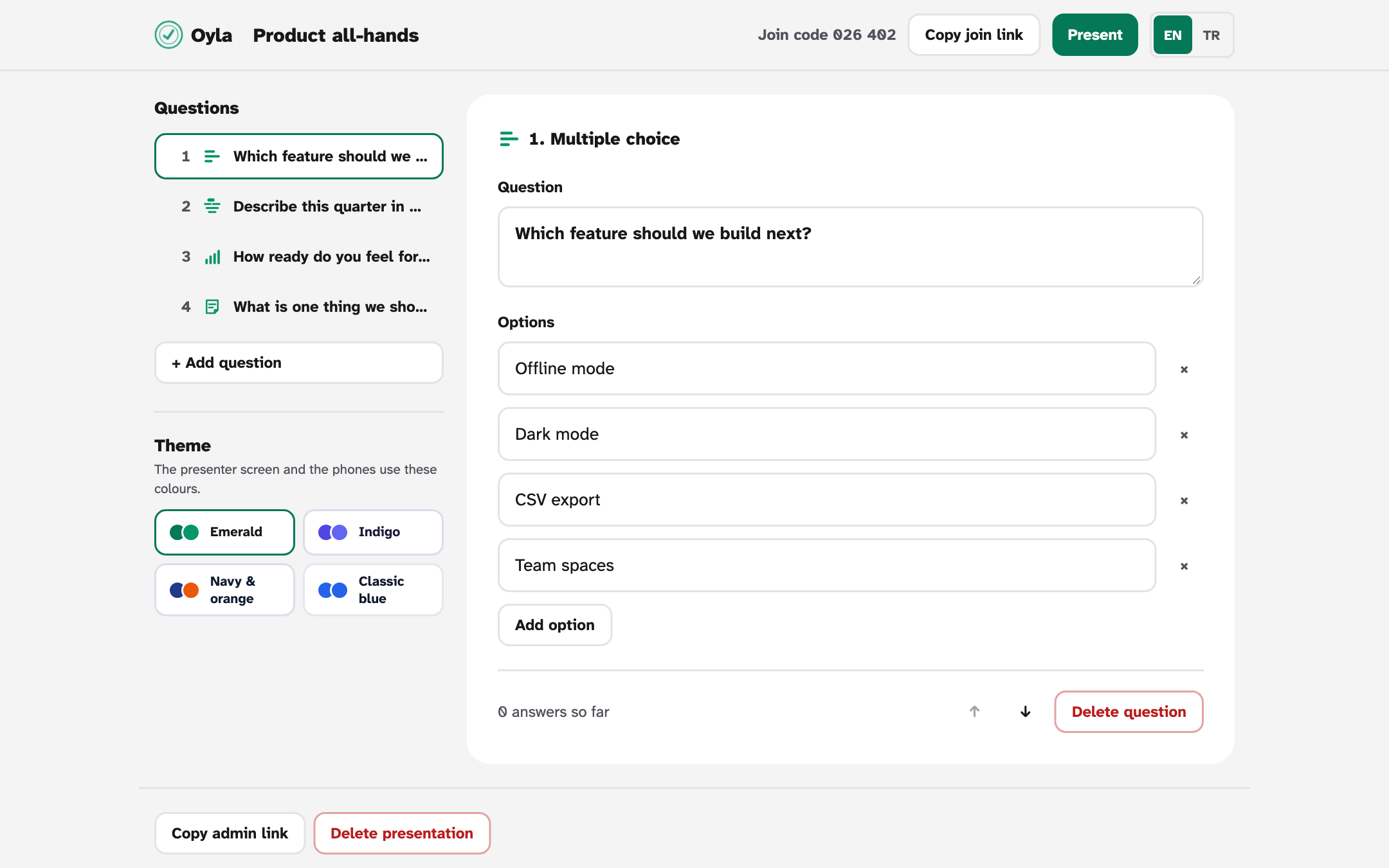Click the question text area
Image resolution: width=1389 pixels, height=868 pixels.
[x=850, y=247]
